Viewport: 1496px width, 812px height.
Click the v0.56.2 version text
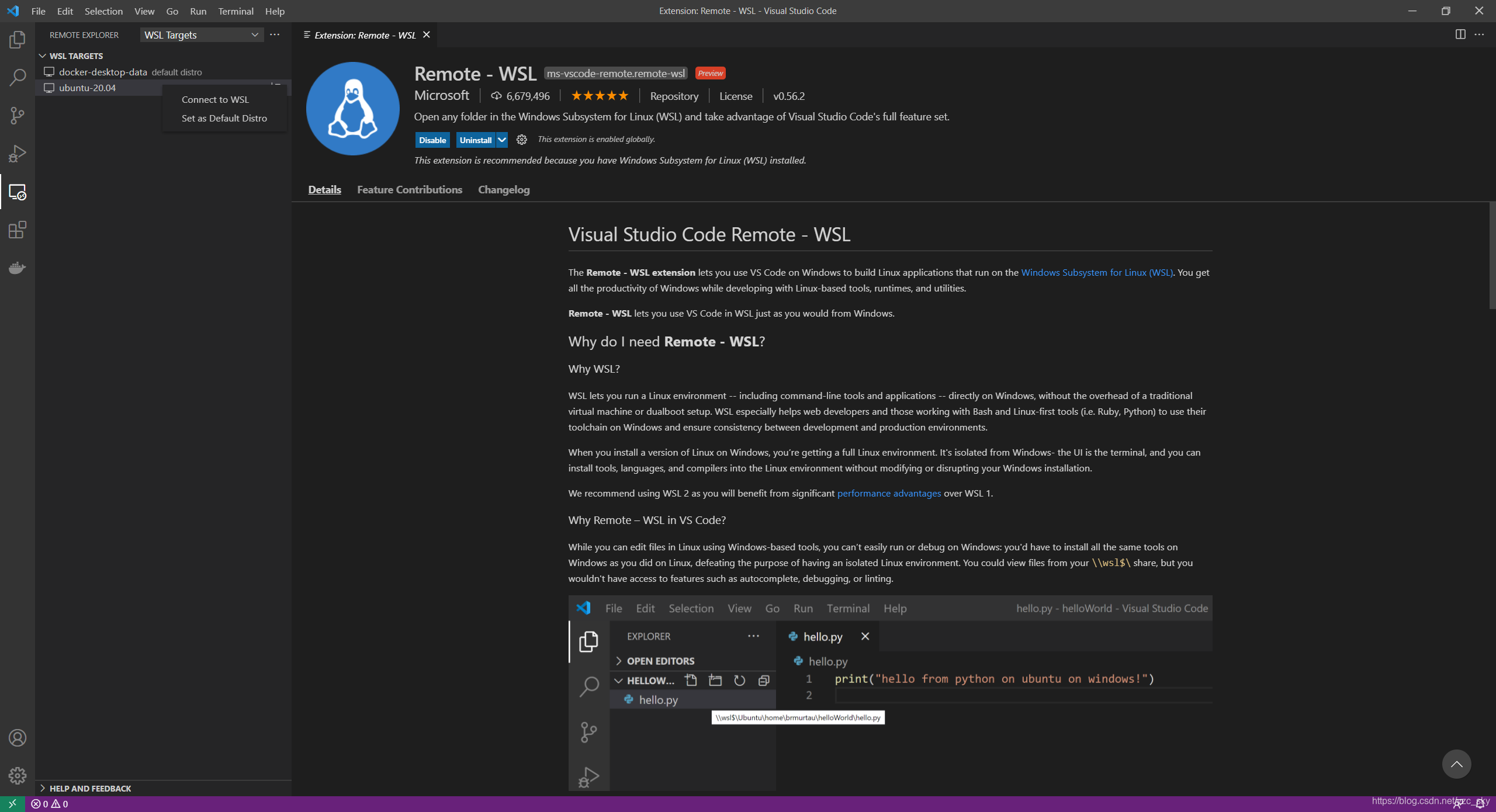pyautogui.click(x=789, y=96)
